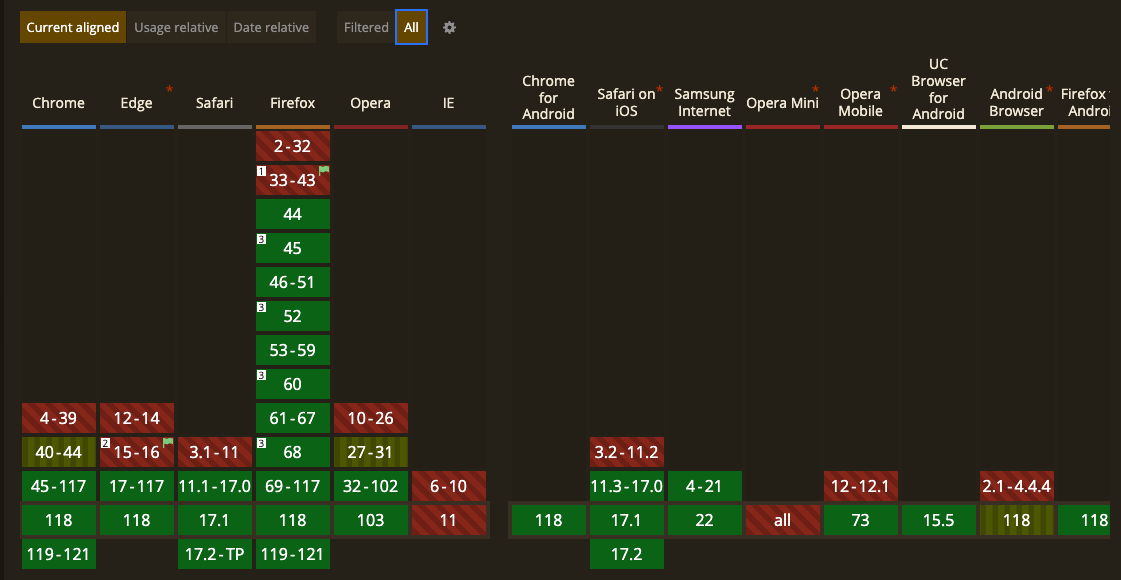The image size is (1121, 580).
Task: Open note 2 badge on Edge 15-16
Action: [105, 443]
